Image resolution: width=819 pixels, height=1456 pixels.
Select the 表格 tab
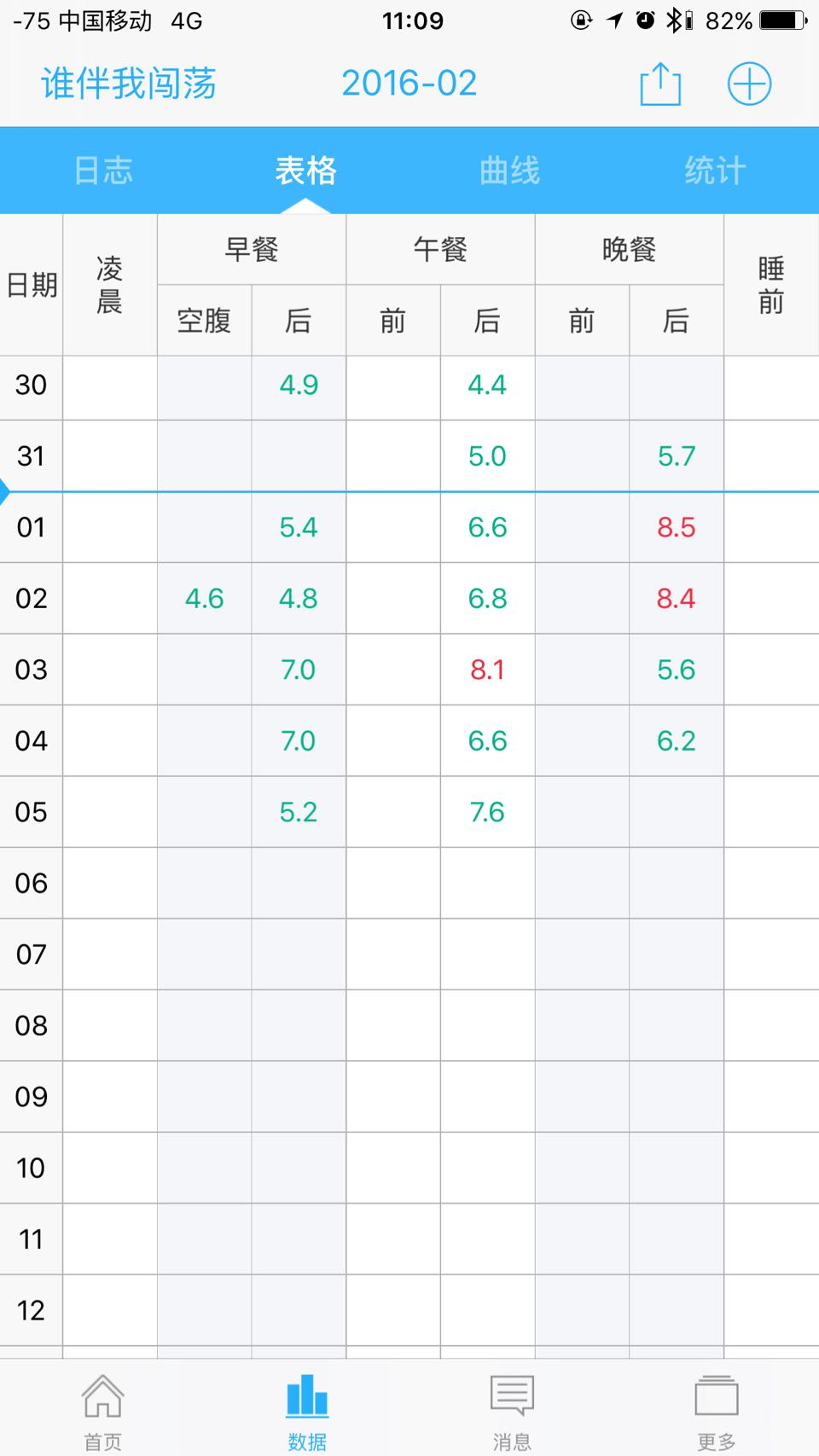click(x=306, y=171)
